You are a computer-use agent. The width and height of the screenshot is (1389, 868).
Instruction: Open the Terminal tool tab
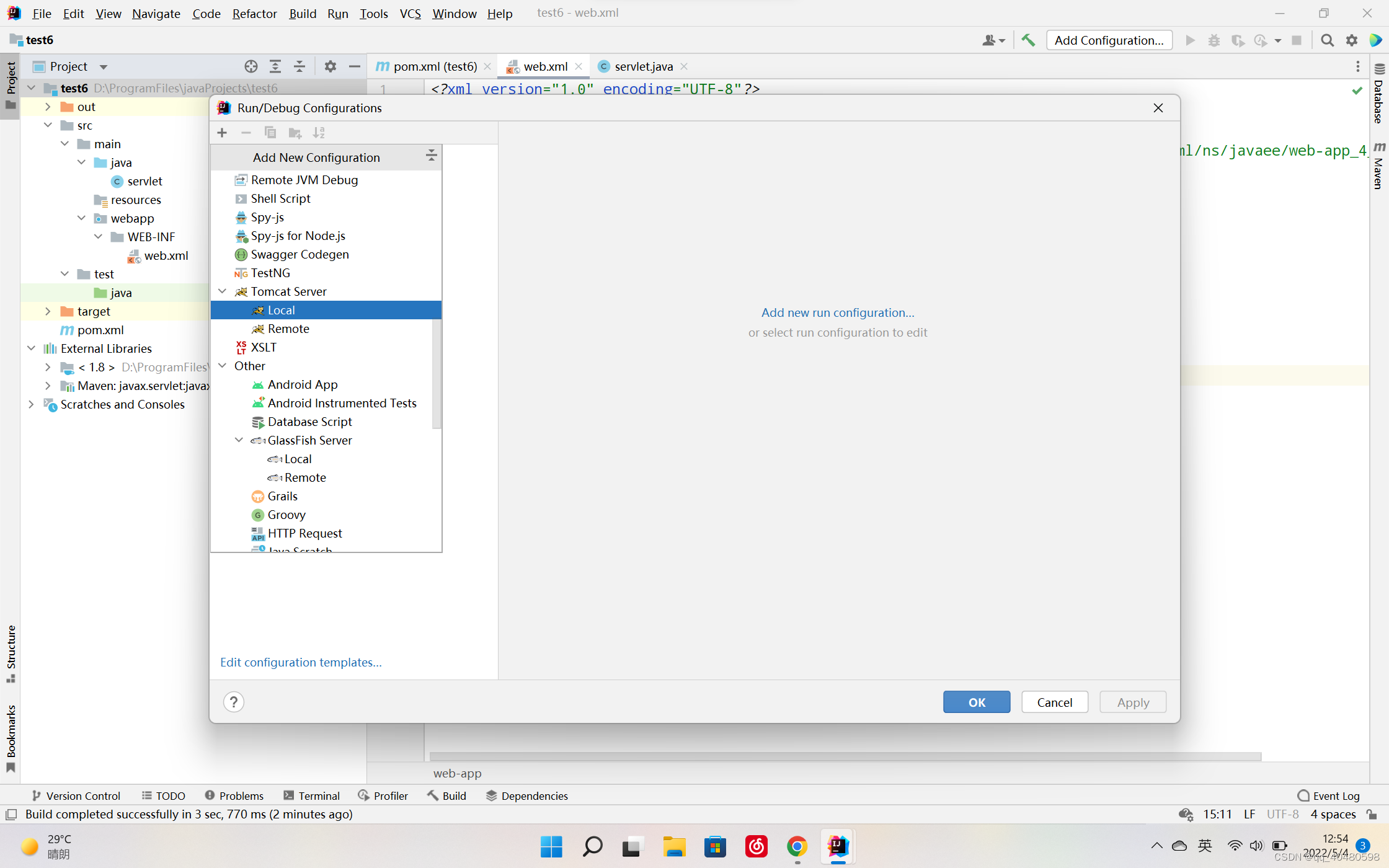pyautogui.click(x=312, y=795)
